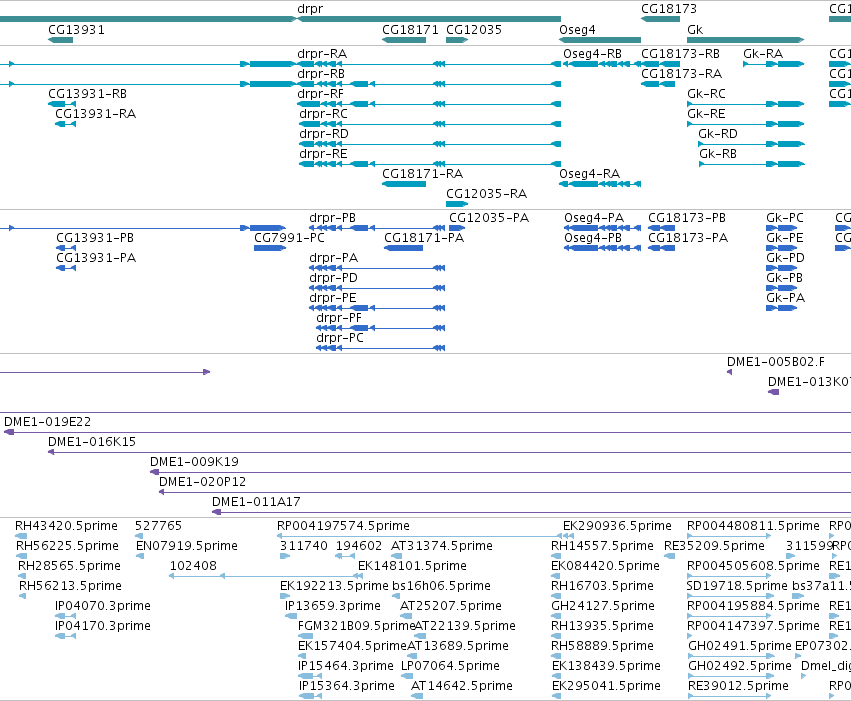Click protein Oseg4-PA
Image resolution: width=851 pixels, height=701 pixels.
(594, 218)
